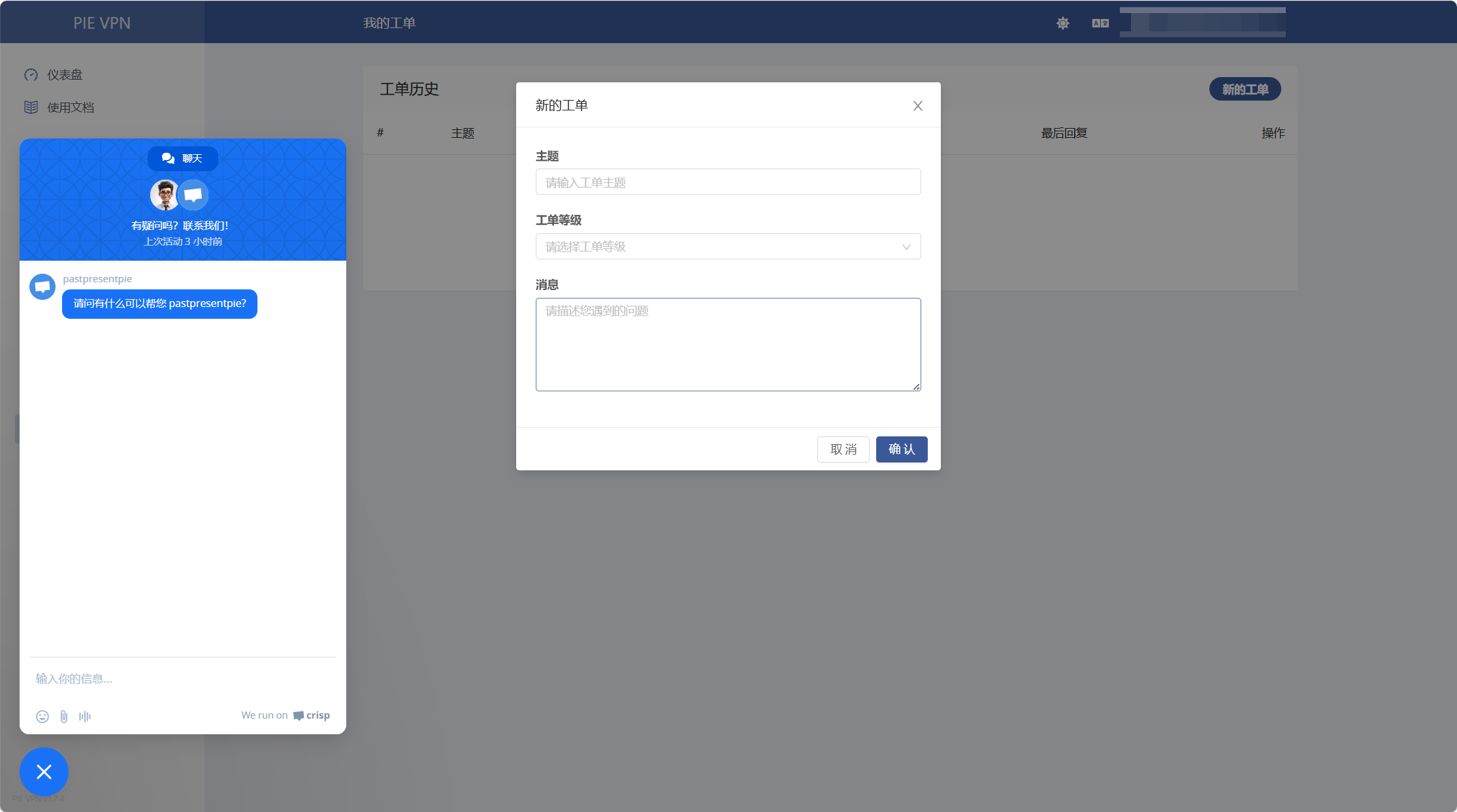Select the chat tab pill in widget header

[x=183, y=159]
